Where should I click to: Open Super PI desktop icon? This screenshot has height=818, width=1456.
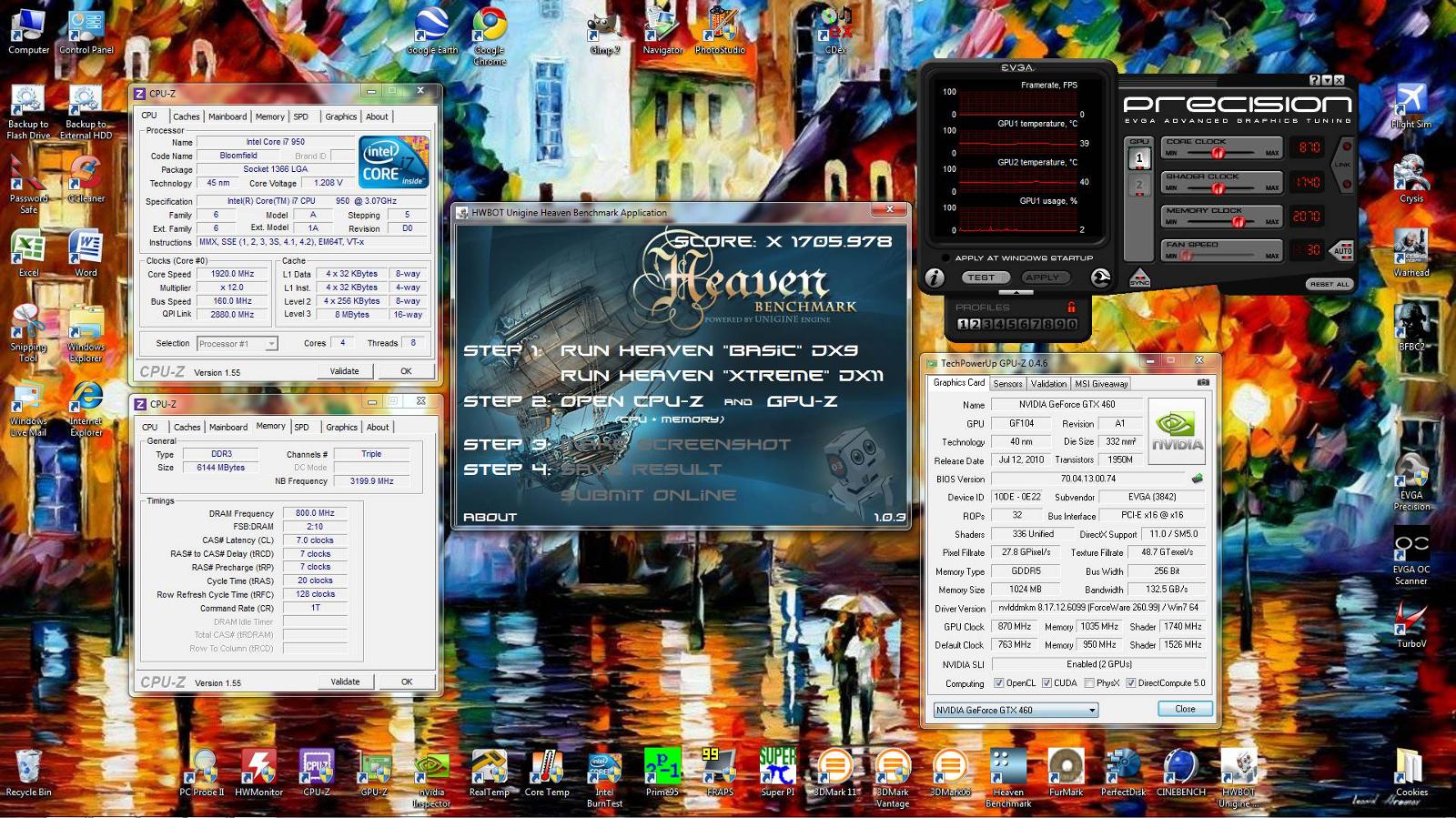coord(778,773)
